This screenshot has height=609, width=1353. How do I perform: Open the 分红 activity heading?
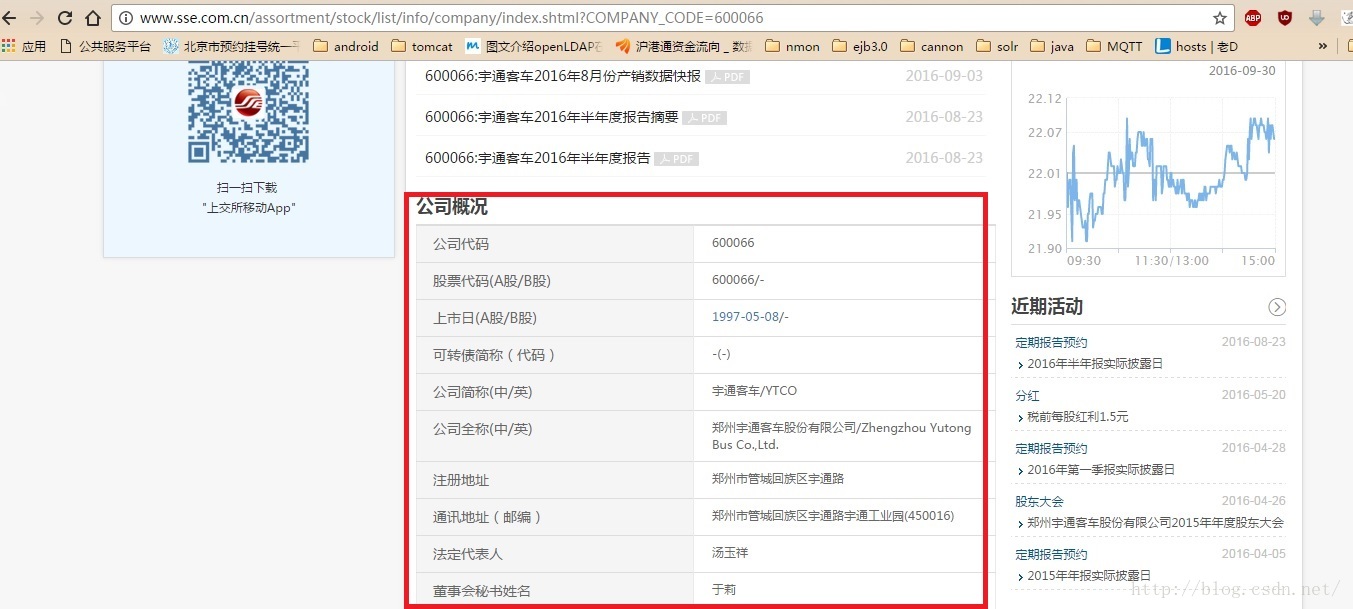click(x=1027, y=395)
